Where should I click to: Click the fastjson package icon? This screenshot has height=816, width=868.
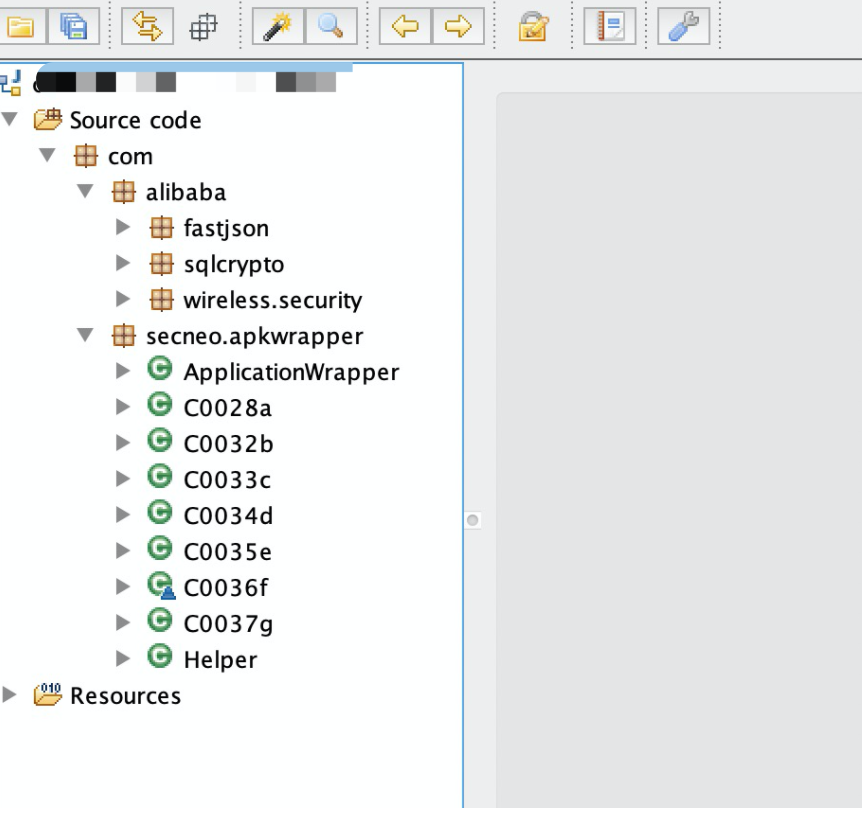pyautogui.click(x=162, y=228)
